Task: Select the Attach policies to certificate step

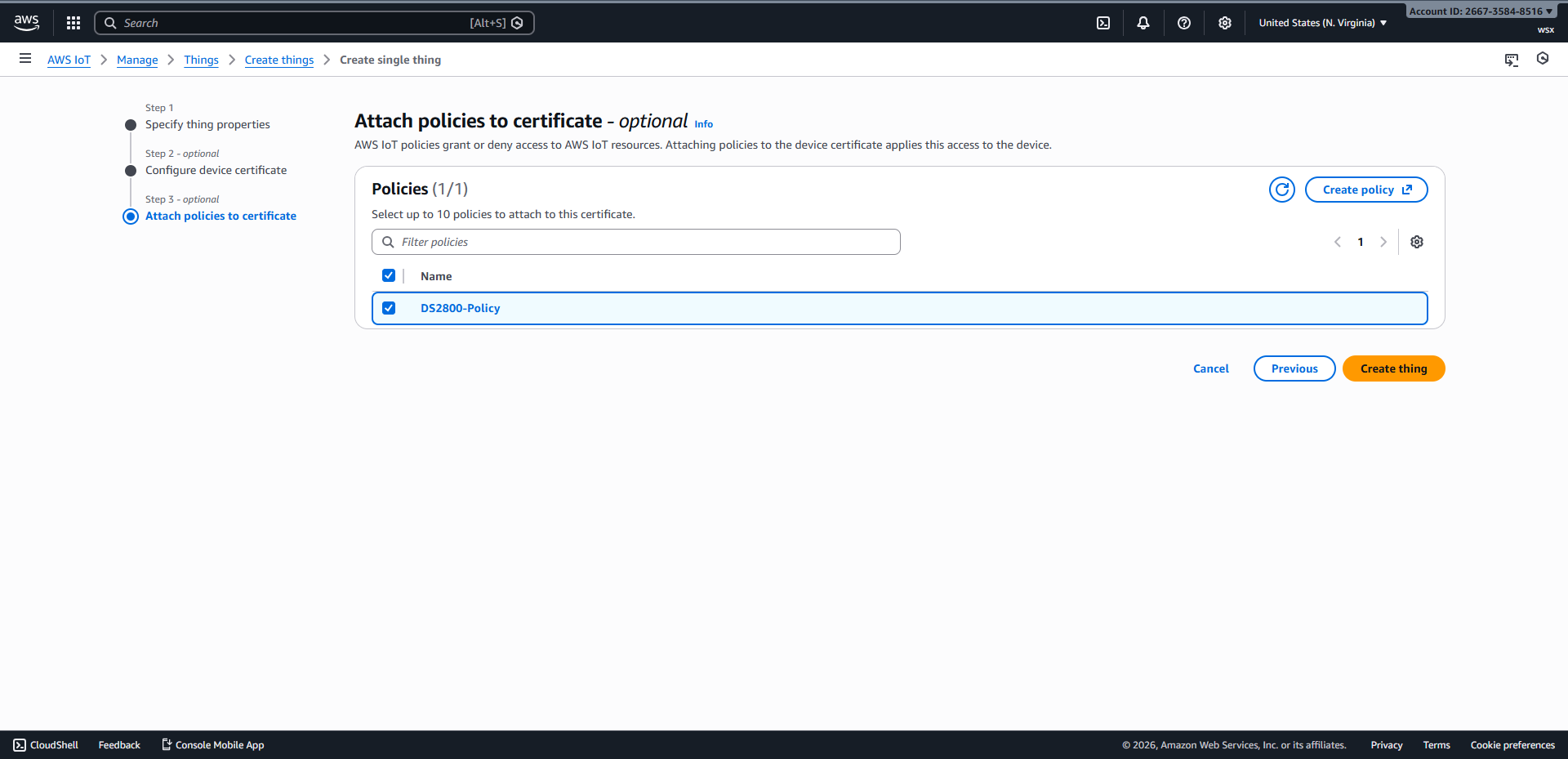Action: (x=220, y=216)
